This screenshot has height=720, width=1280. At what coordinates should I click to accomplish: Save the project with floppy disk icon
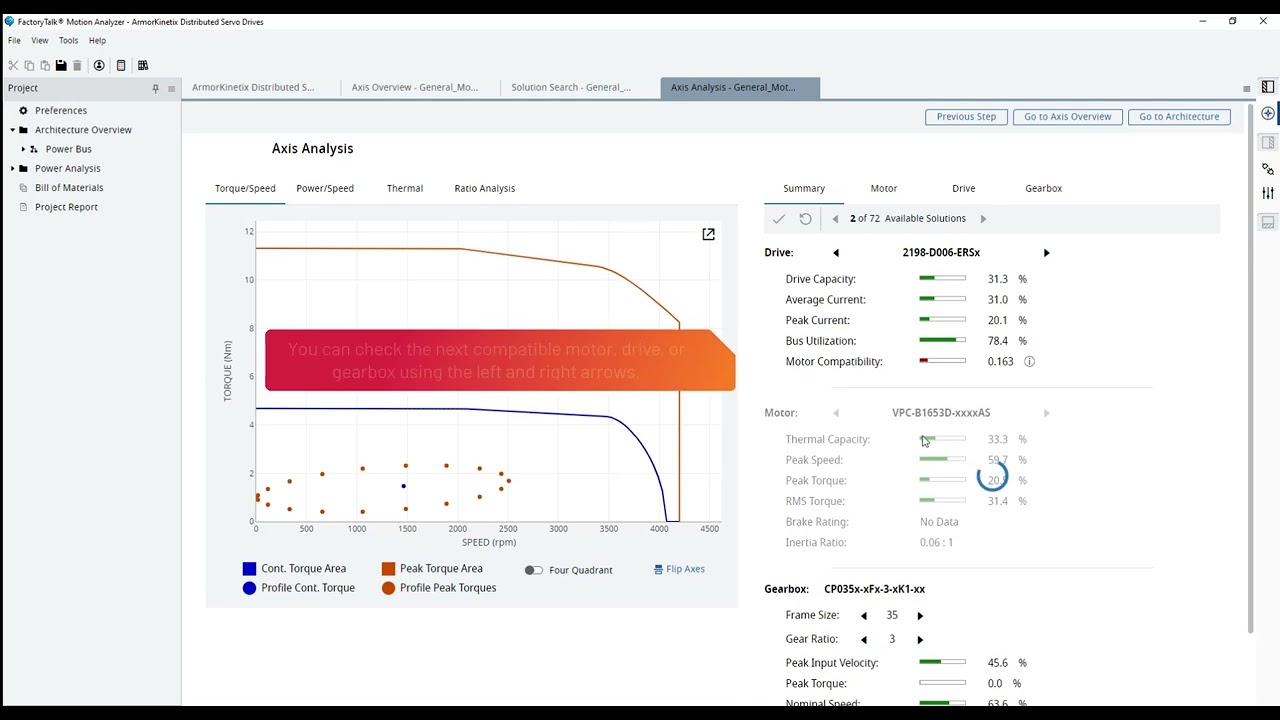coord(61,66)
